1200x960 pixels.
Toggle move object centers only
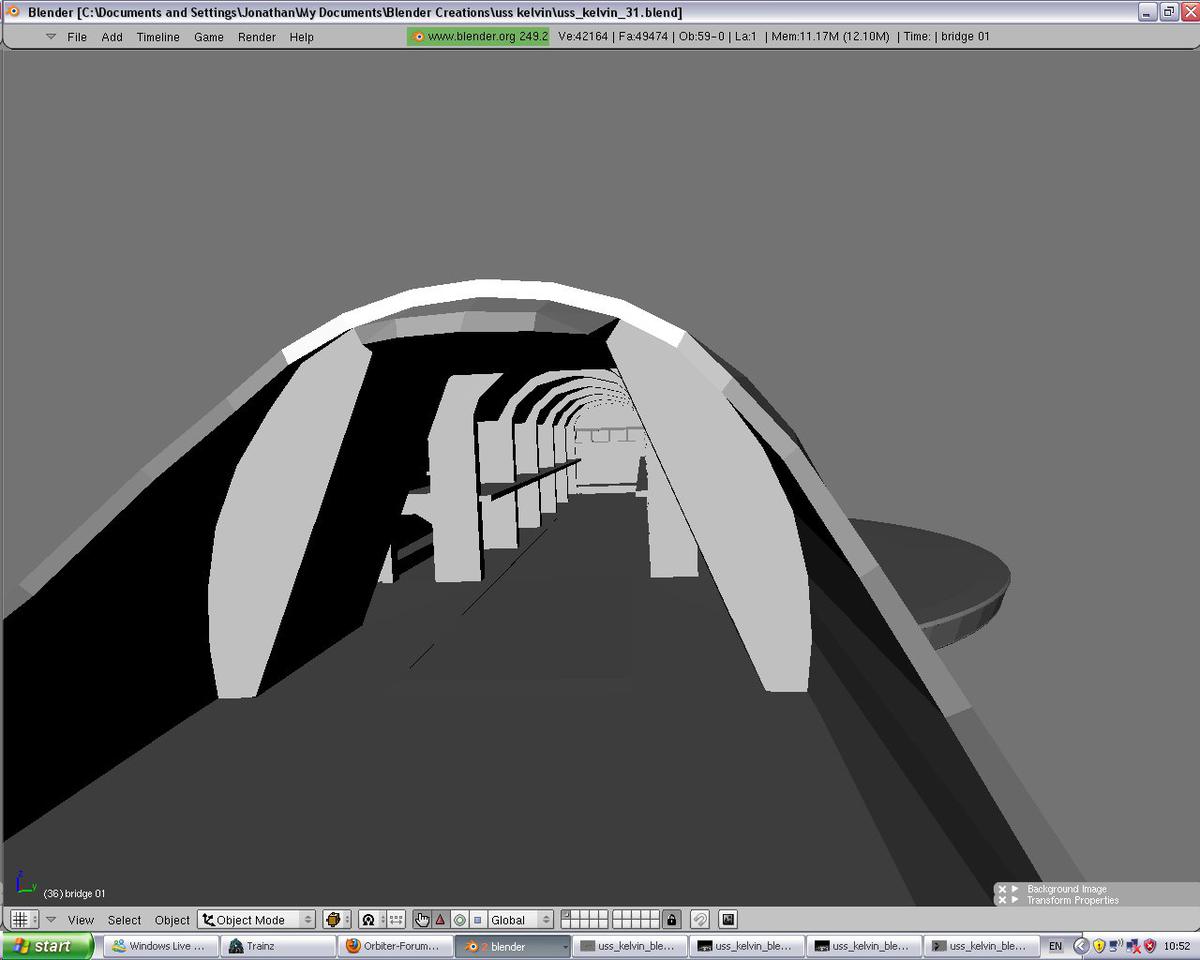[x=395, y=919]
